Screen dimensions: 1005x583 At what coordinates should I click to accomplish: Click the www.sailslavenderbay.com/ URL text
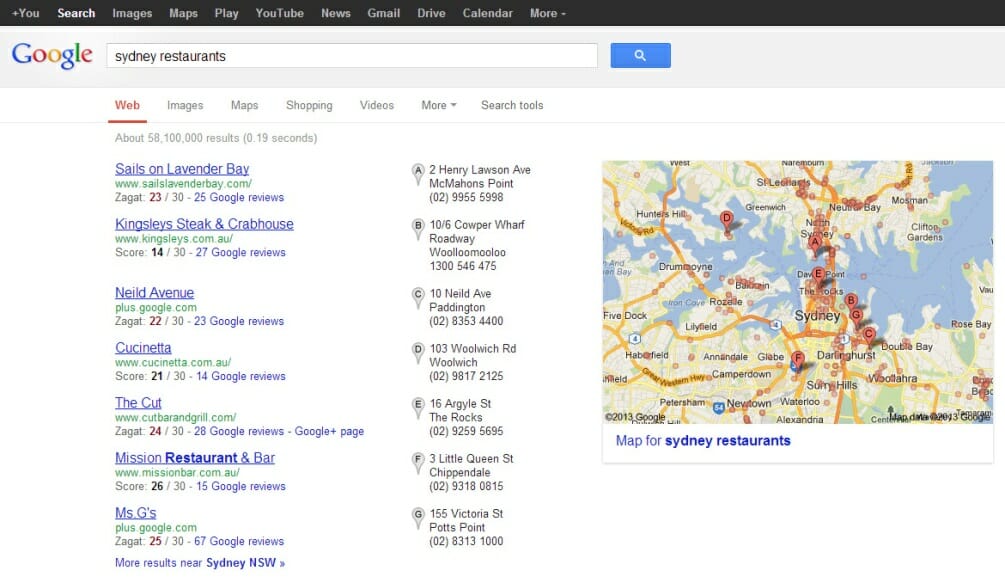(x=183, y=183)
